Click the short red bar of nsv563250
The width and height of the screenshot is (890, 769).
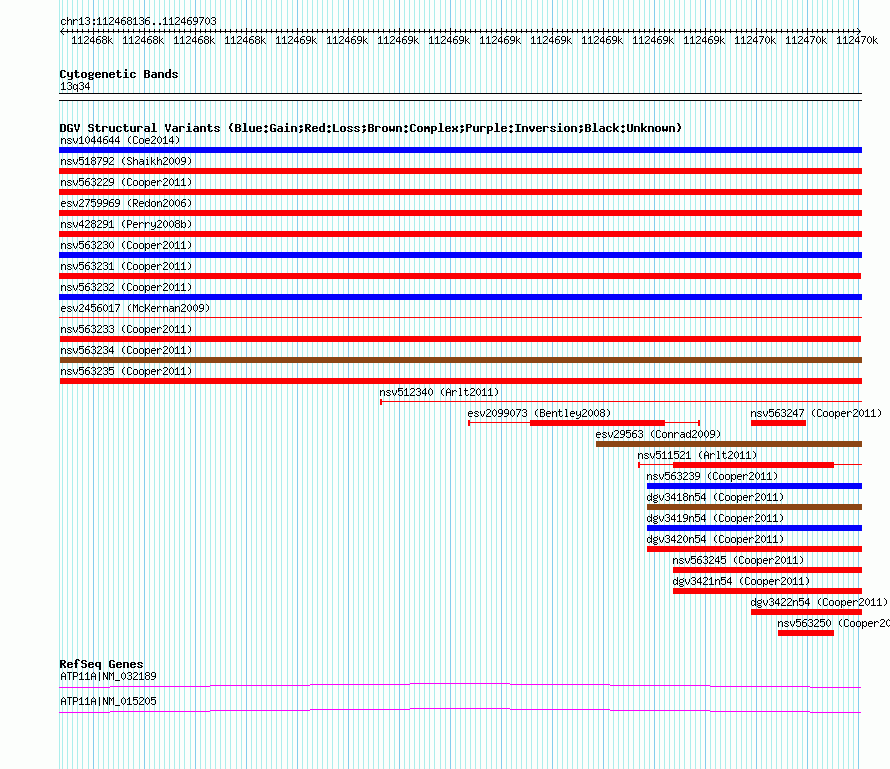click(x=806, y=633)
